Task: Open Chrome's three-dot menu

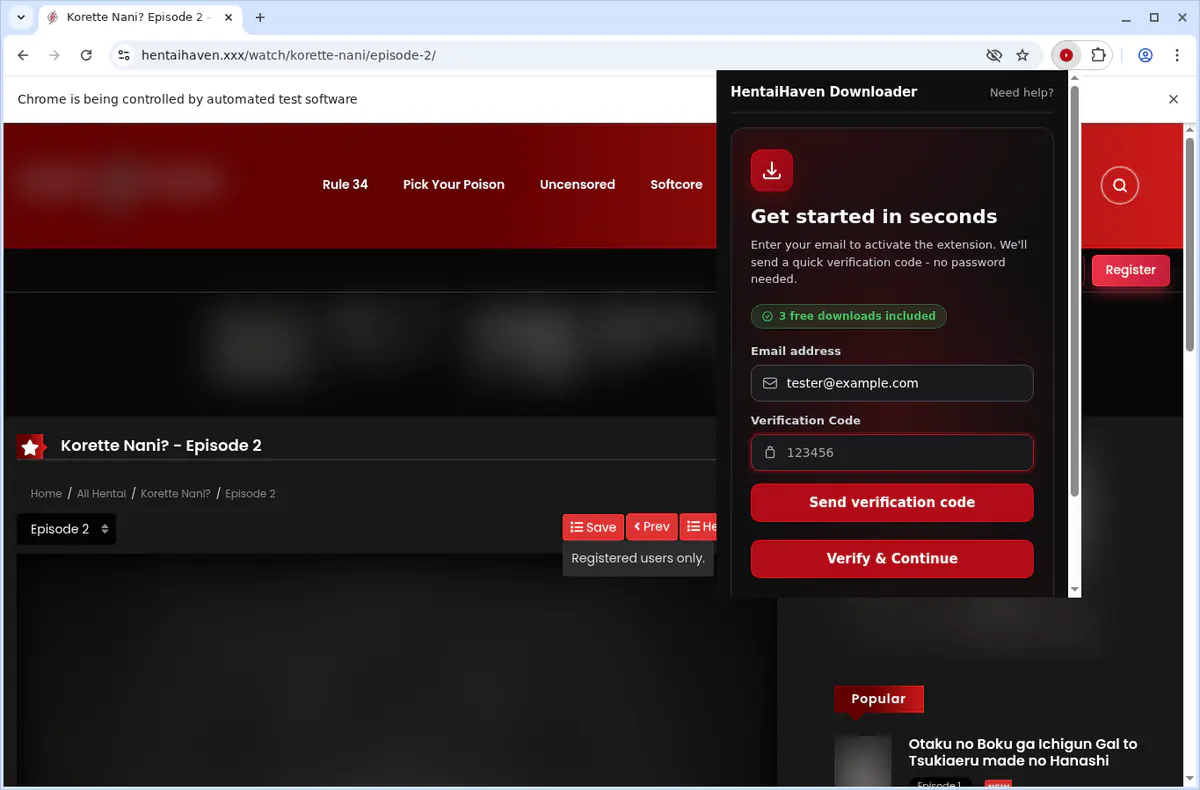Action: point(1176,56)
